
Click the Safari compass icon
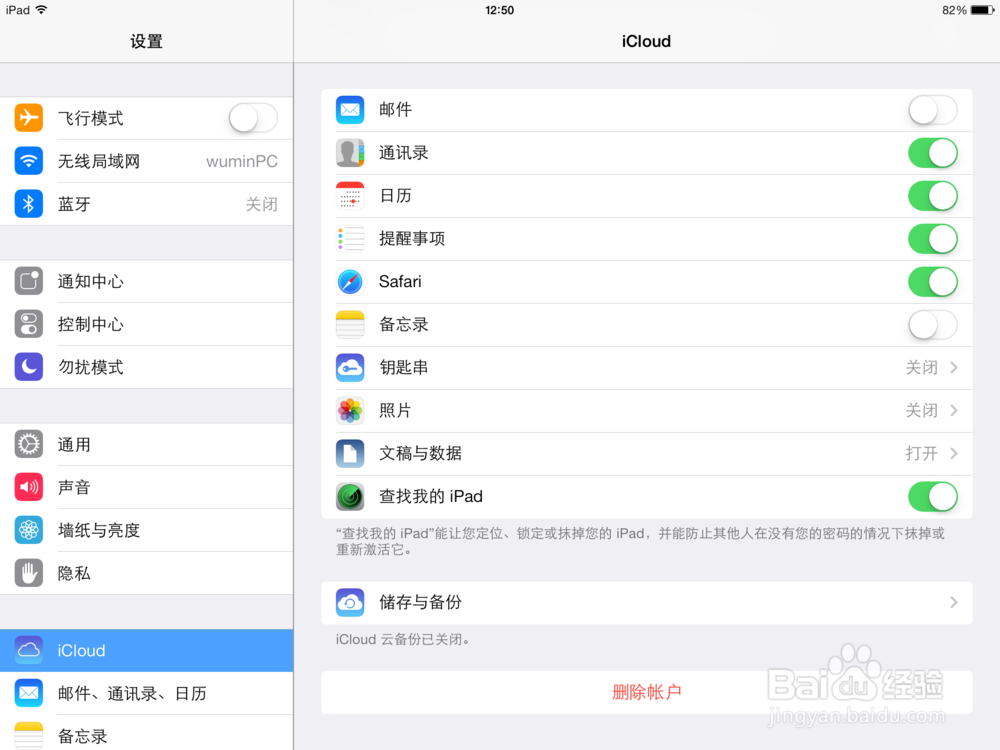[x=350, y=282]
